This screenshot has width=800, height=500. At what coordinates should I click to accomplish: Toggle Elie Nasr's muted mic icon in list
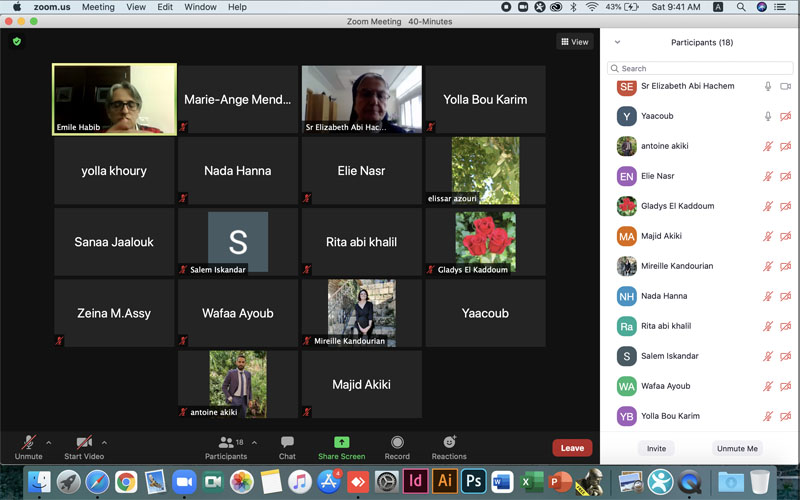point(768,177)
